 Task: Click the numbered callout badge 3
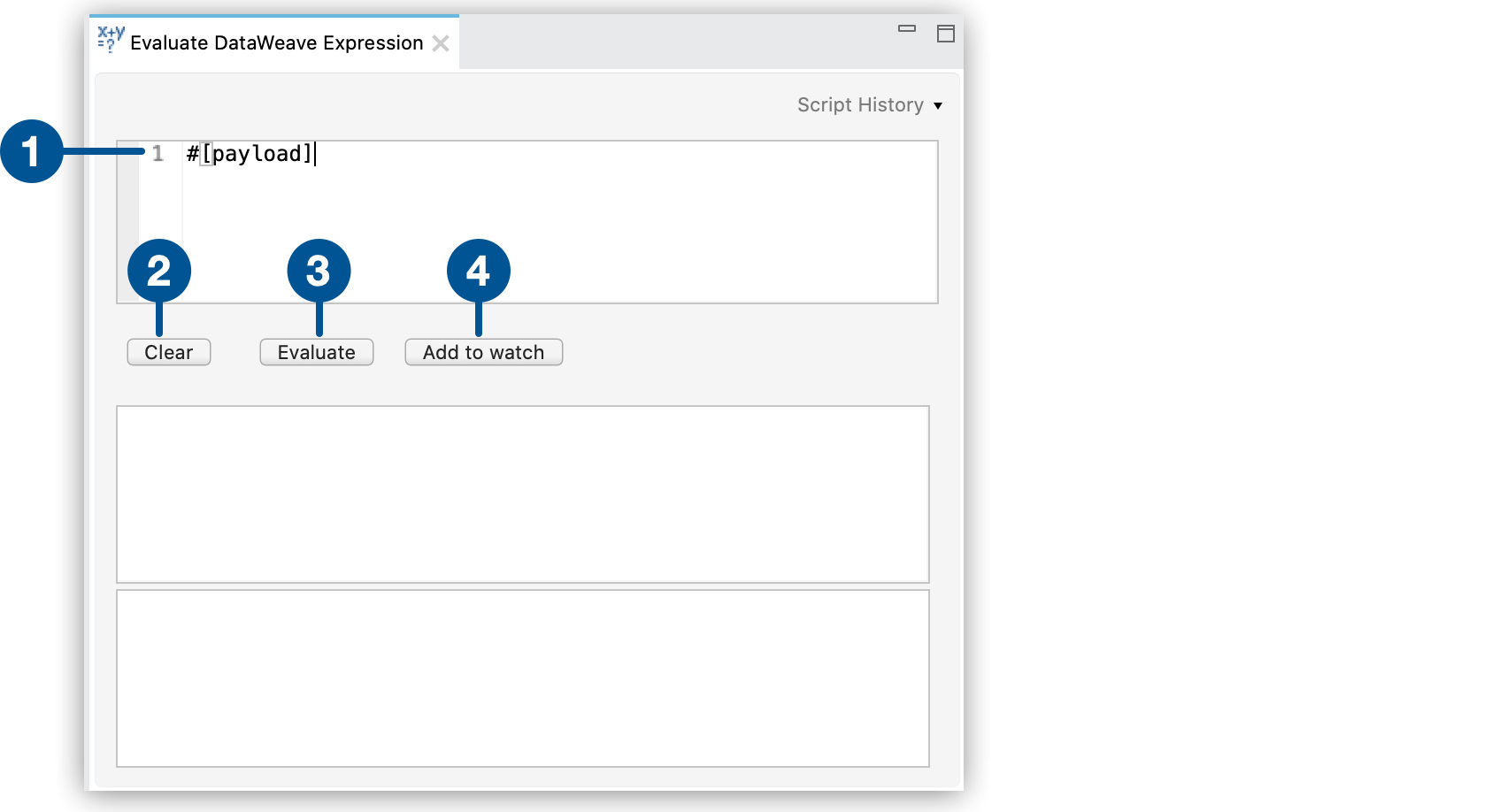tap(319, 271)
